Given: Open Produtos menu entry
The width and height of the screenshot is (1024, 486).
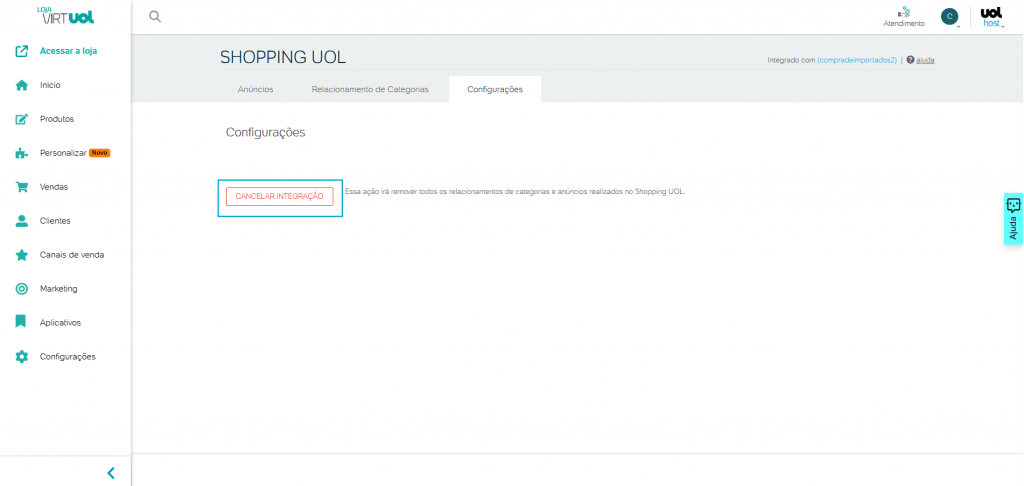Looking at the screenshot, I should click(x=57, y=119).
